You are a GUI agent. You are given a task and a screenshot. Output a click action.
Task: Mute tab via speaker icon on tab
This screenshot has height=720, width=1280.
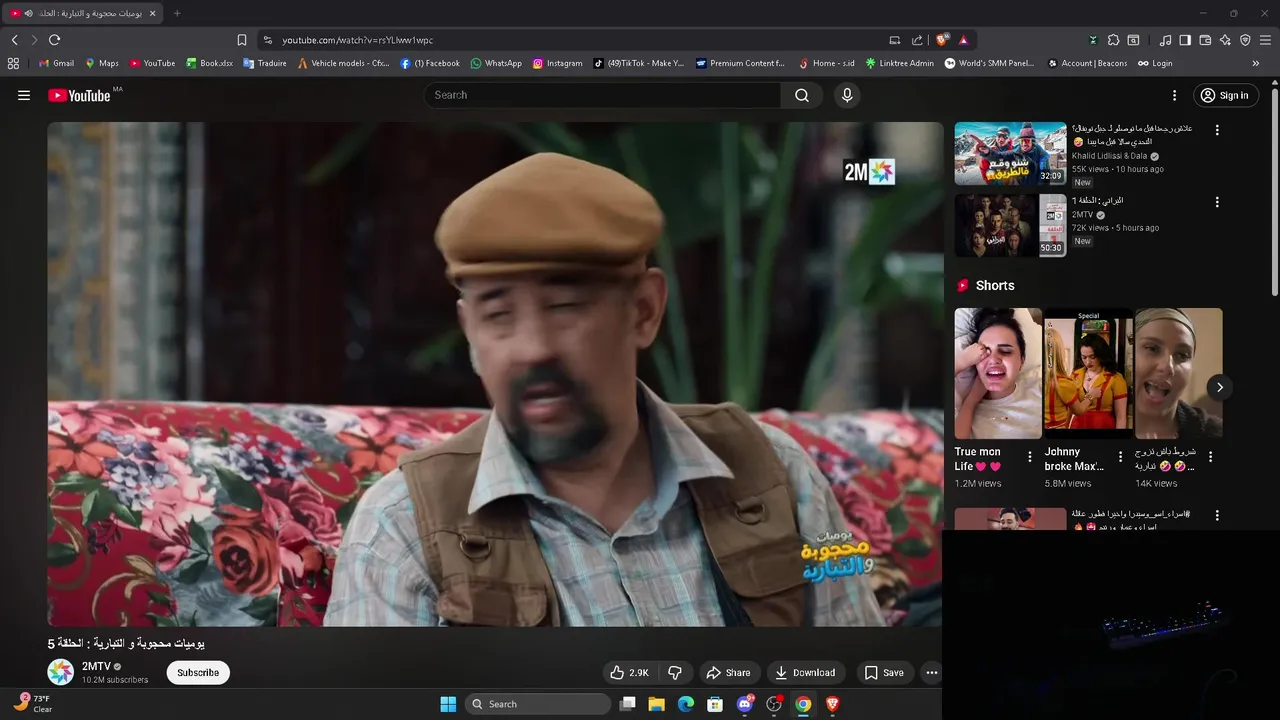point(28,13)
